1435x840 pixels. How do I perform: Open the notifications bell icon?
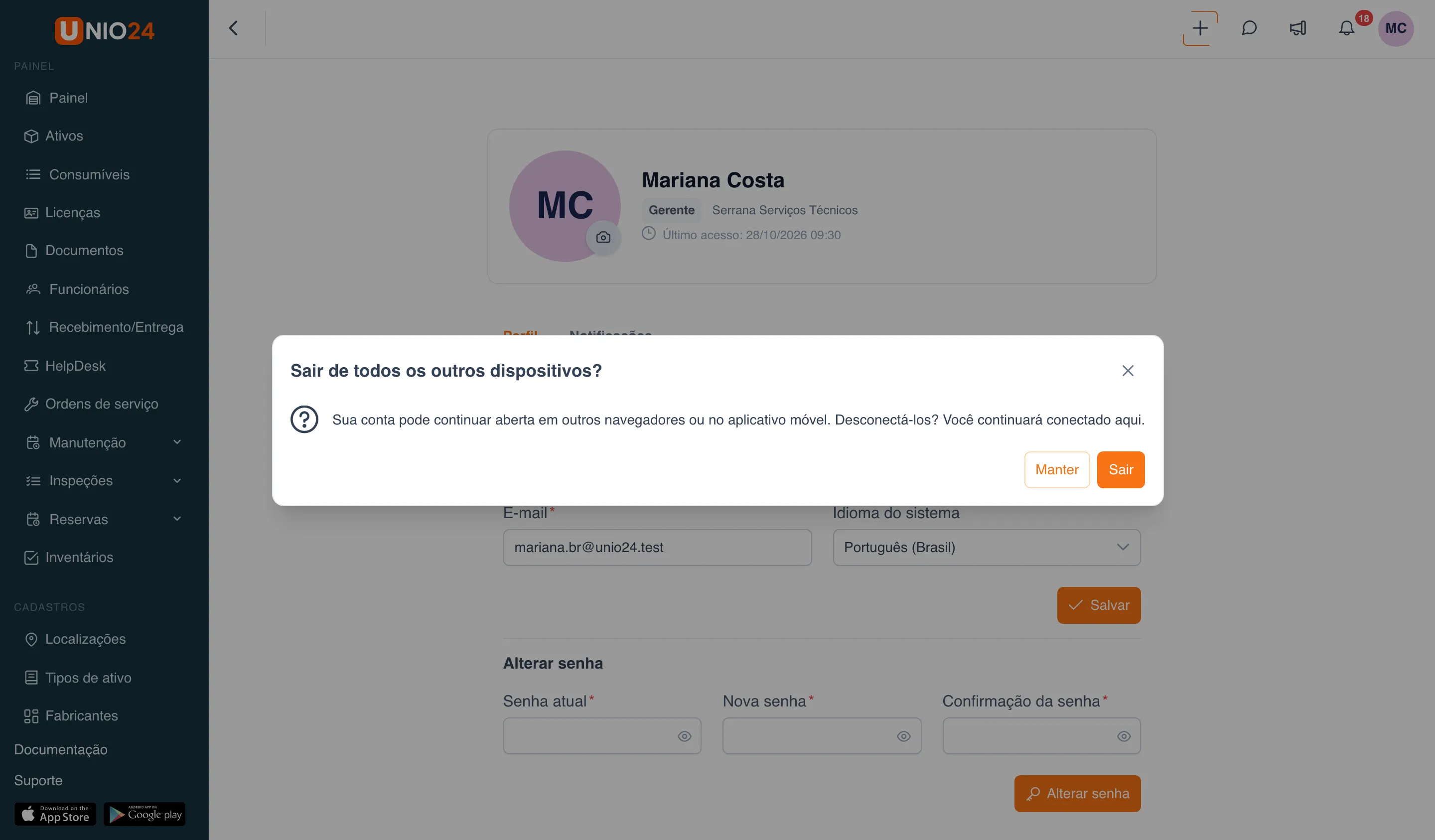[x=1346, y=28]
